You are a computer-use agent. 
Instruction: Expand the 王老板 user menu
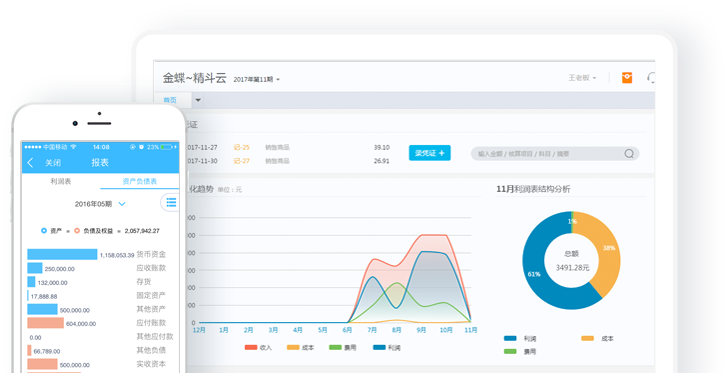click(x=582, y=78)
